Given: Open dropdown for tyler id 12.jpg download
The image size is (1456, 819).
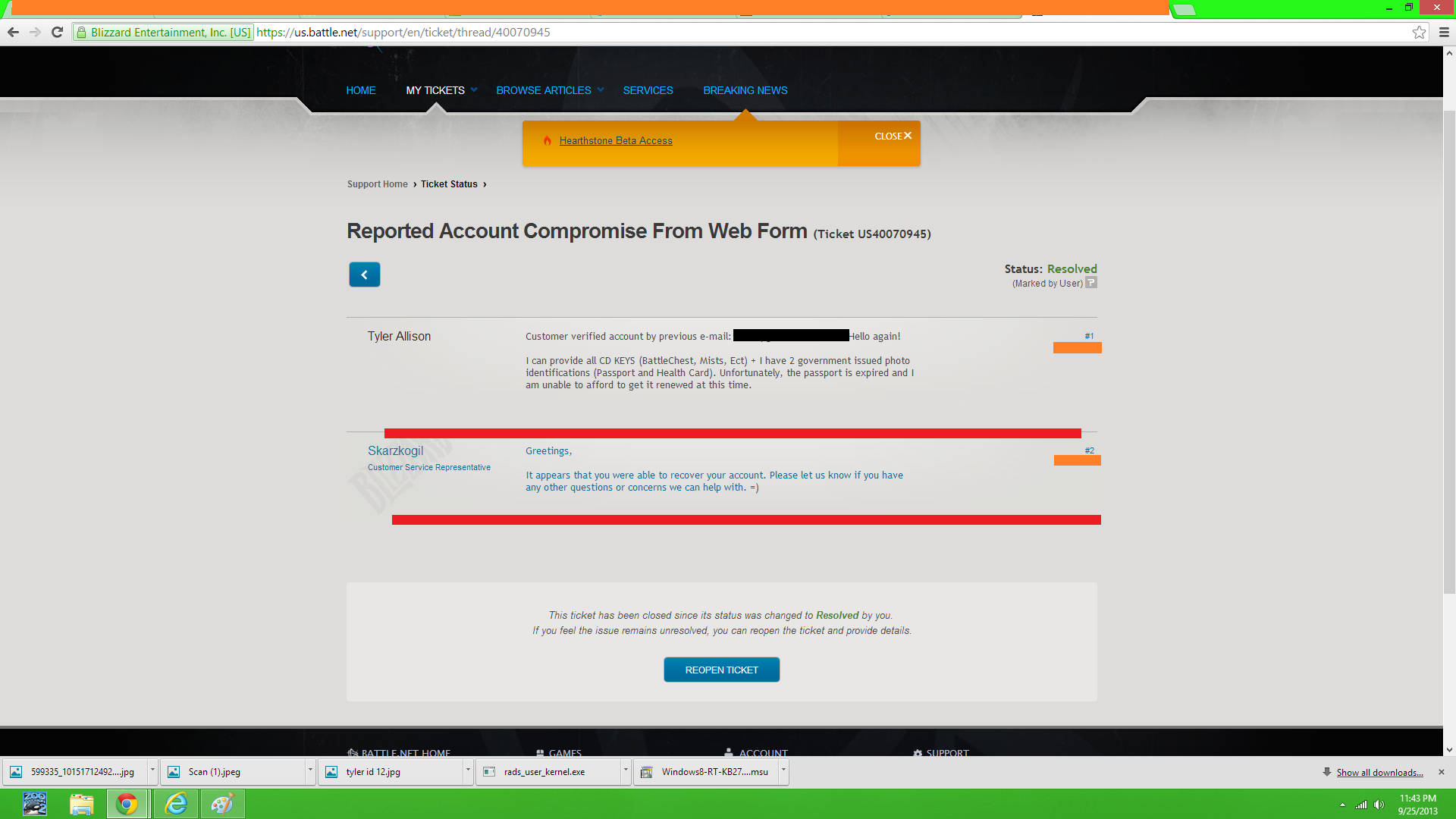Looking at the screenshot, I should click(468, 770).
